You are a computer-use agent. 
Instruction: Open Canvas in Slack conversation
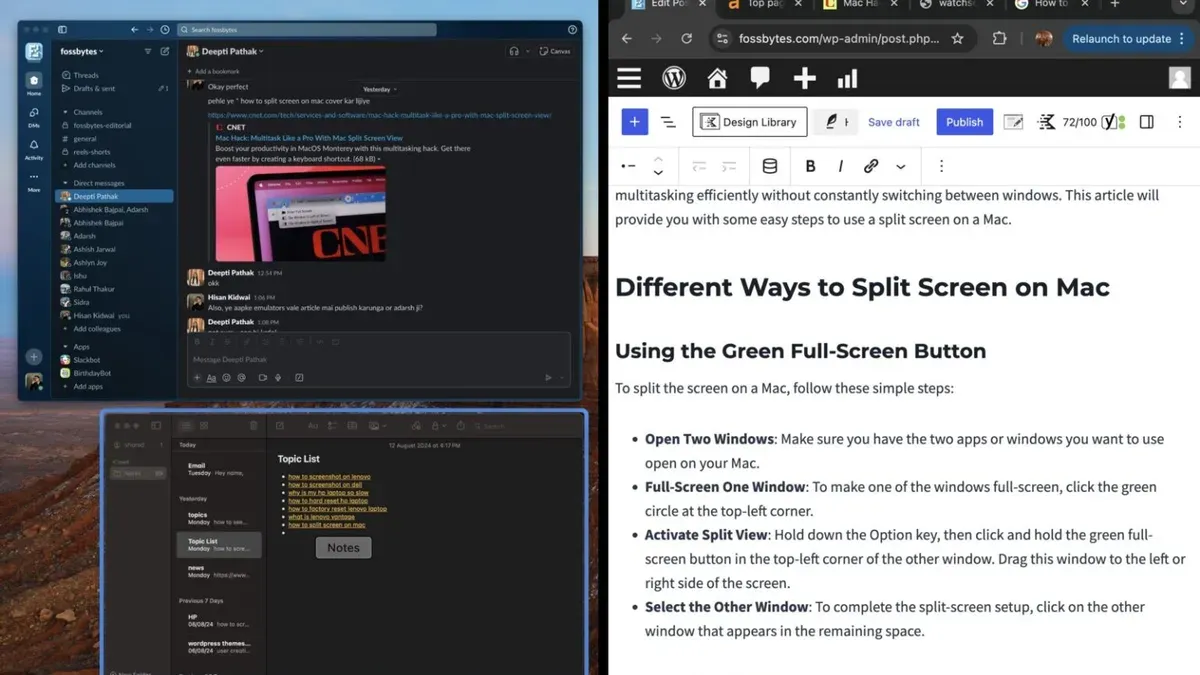pyautogui.click(x=556, y=51)
